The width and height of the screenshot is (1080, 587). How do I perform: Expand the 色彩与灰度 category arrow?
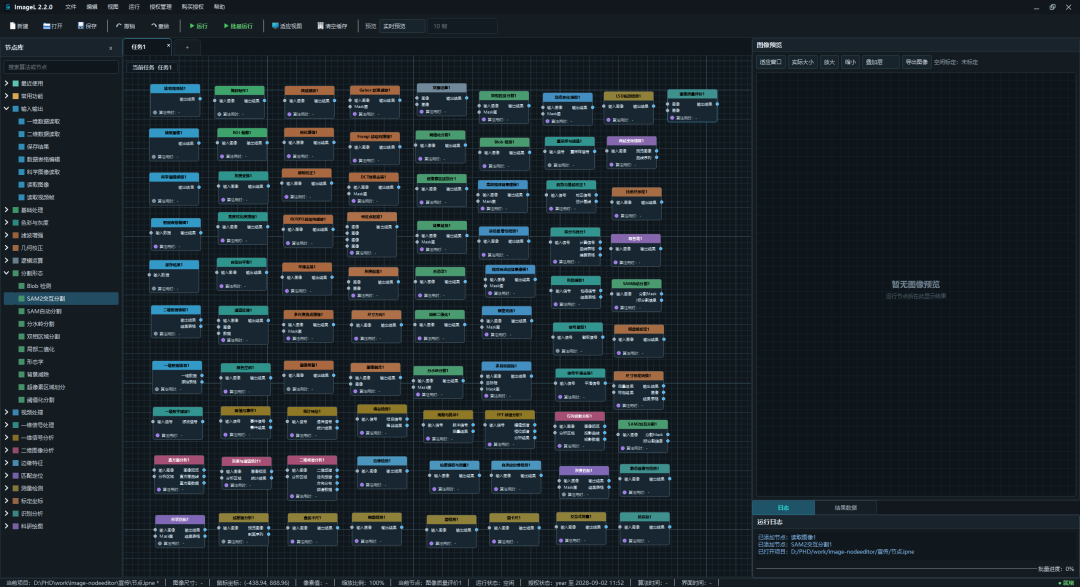click(7, 223)
